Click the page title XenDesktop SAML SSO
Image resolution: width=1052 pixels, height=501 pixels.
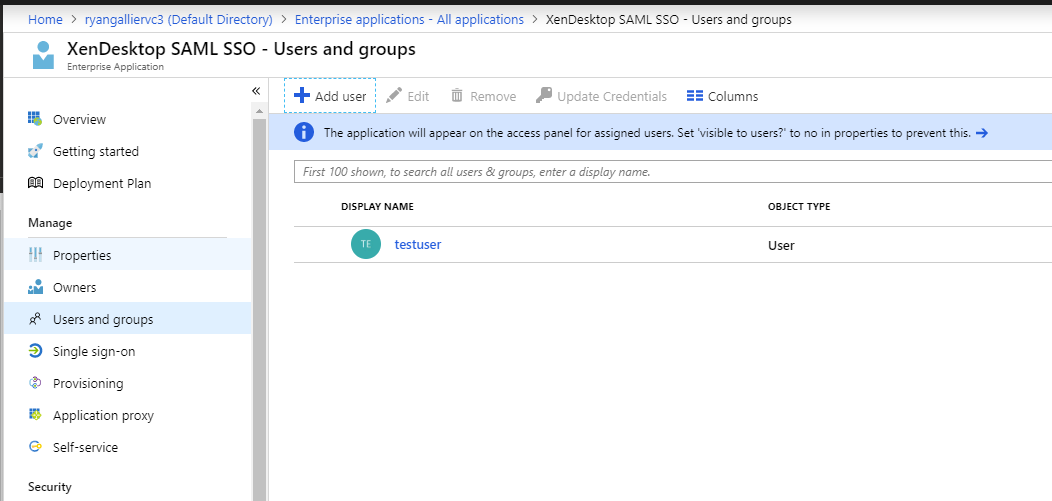coord(160,49)
